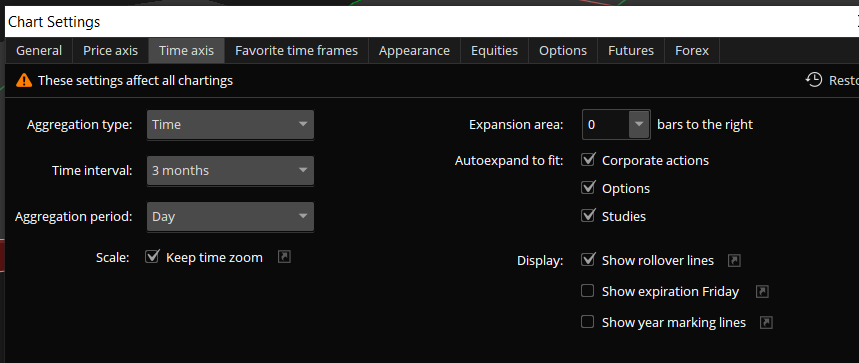Click the 'Autoexpand to fit:' label
Image resolution: width=859 pixels, height=363 pixels.
click(509, 161)
